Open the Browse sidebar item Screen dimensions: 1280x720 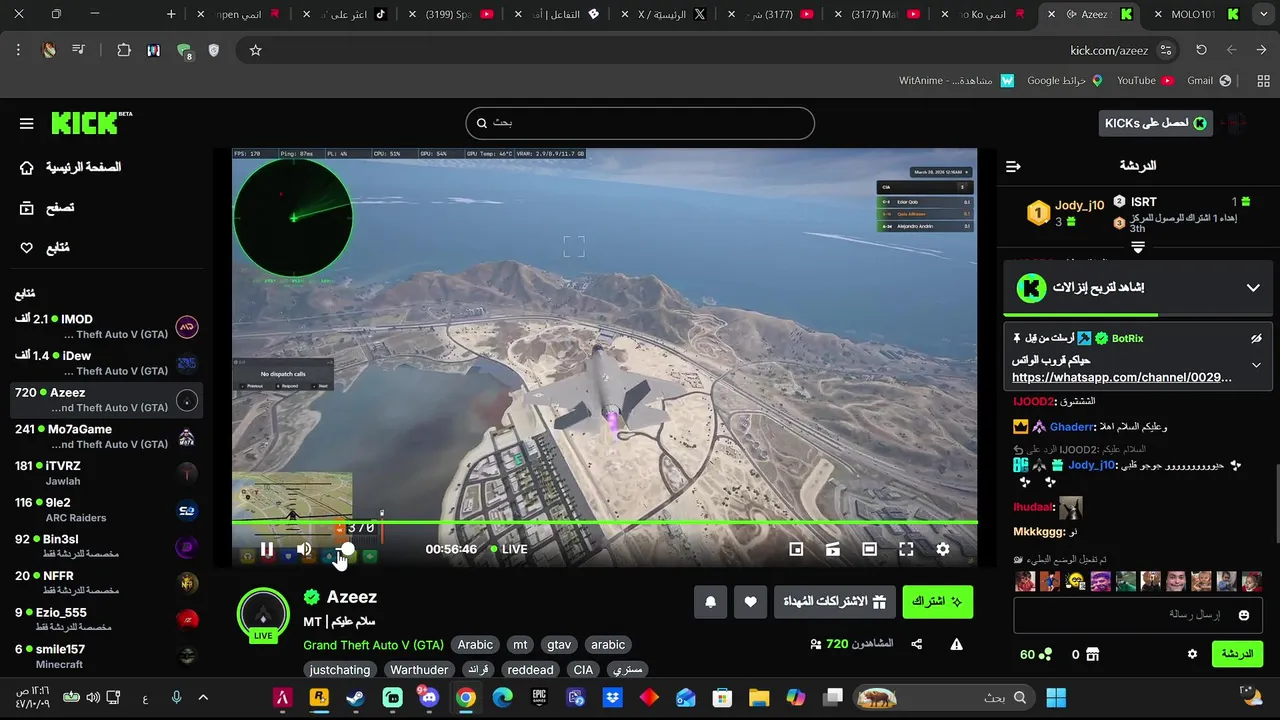pyautogui.click(x=47, y=208)
